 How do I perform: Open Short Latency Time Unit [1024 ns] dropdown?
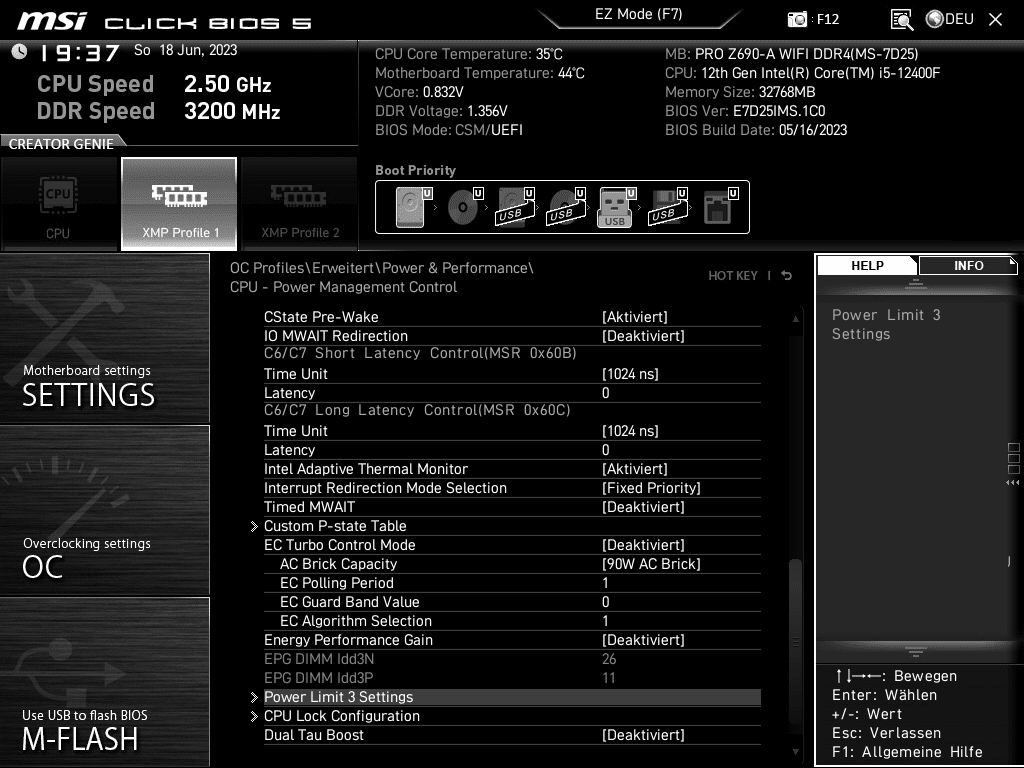pyautogui.click(x=630, y=374)
